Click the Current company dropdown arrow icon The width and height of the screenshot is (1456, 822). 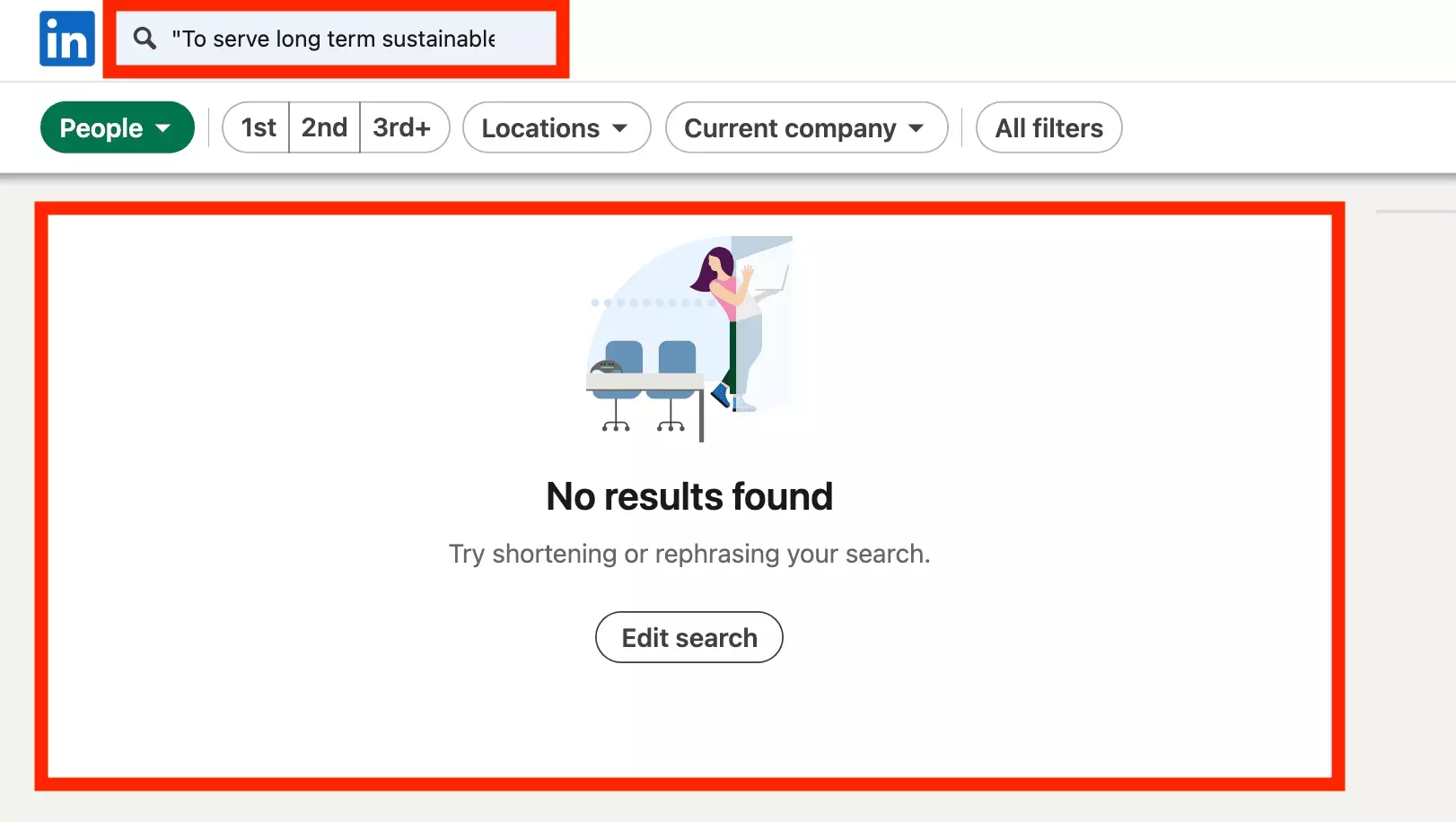(917, 128)
